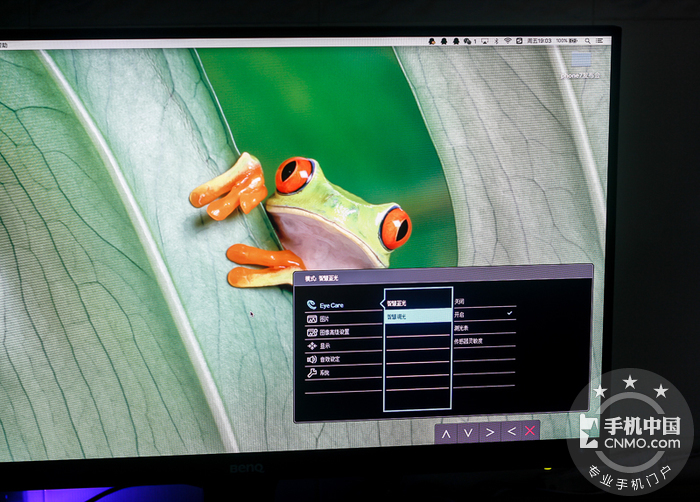This screenshot has height=502, width=700.
Task: Click the OSD down arrow button
Action: [x=468, y=433]
